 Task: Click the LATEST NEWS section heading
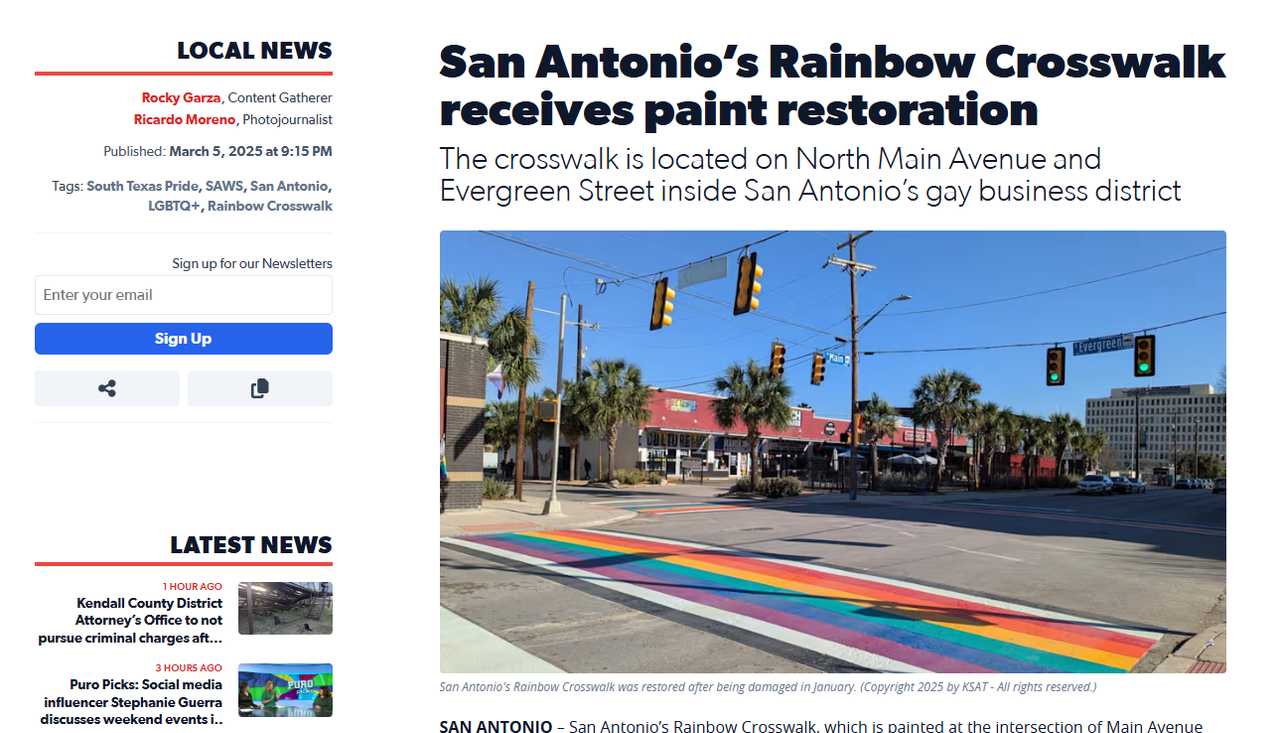pyautogui.click(x=251, y=545)
